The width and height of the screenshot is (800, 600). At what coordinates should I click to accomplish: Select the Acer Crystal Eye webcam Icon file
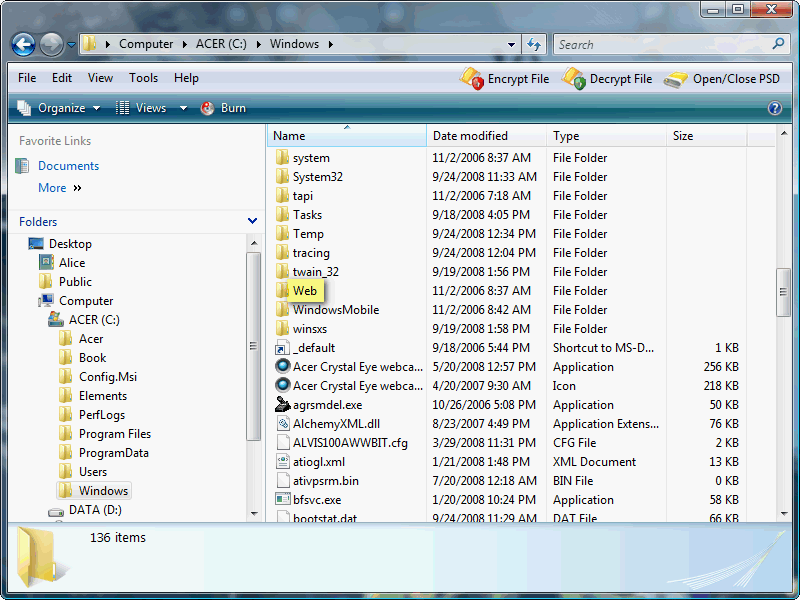[282, 385]
